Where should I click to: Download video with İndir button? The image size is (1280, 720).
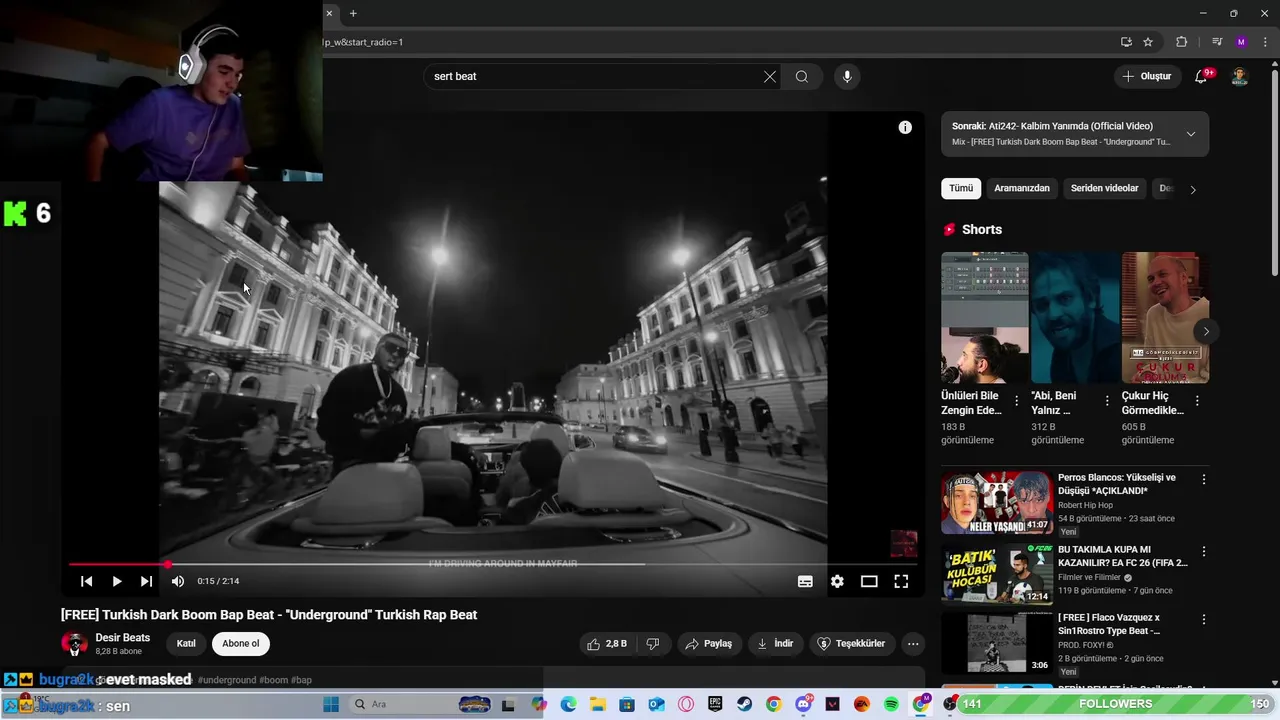(x=775, y=644)
